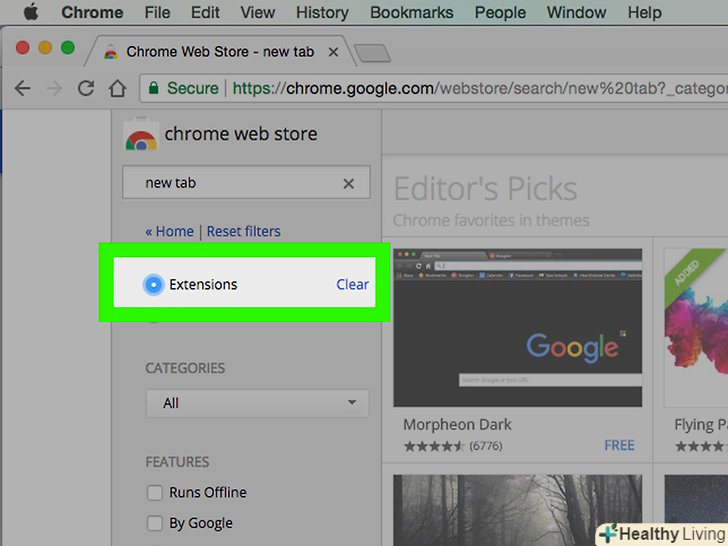Open the History menu
Screen dimensions: 728x546
pyautogui.click(x=322, y=13)
